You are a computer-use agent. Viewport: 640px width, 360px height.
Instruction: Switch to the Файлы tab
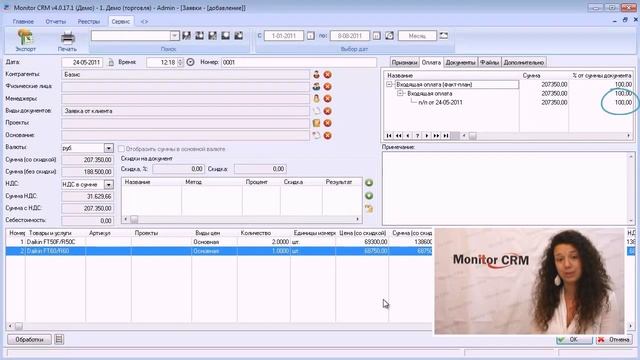(x=489, y=62)
